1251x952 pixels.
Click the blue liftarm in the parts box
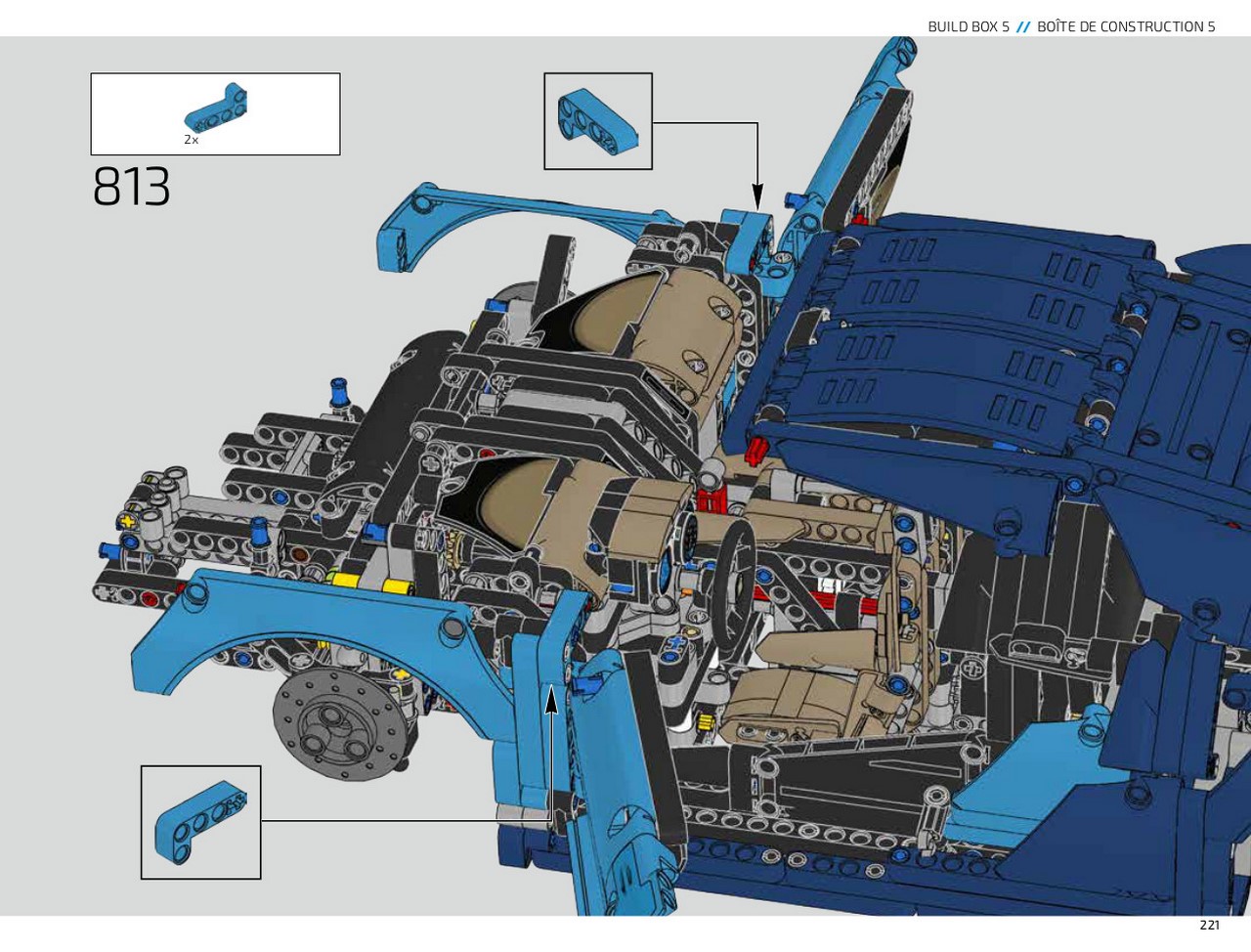216,108
